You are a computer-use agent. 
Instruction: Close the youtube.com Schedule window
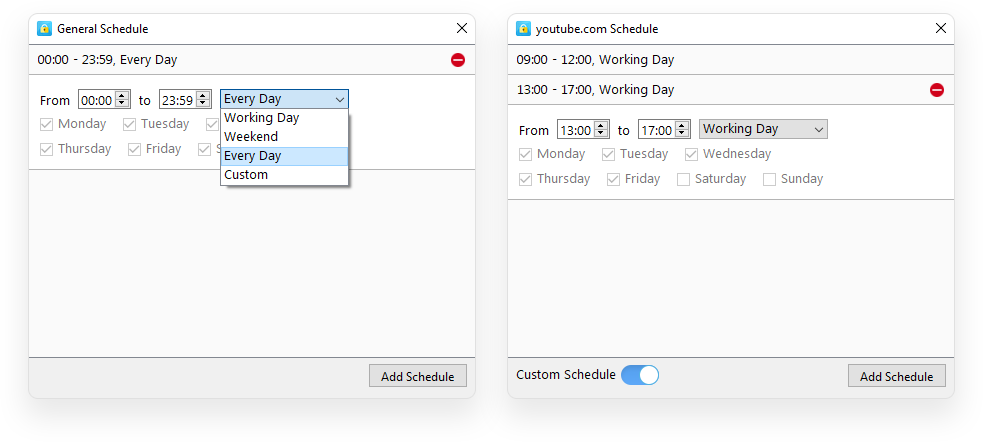[940, 29]
